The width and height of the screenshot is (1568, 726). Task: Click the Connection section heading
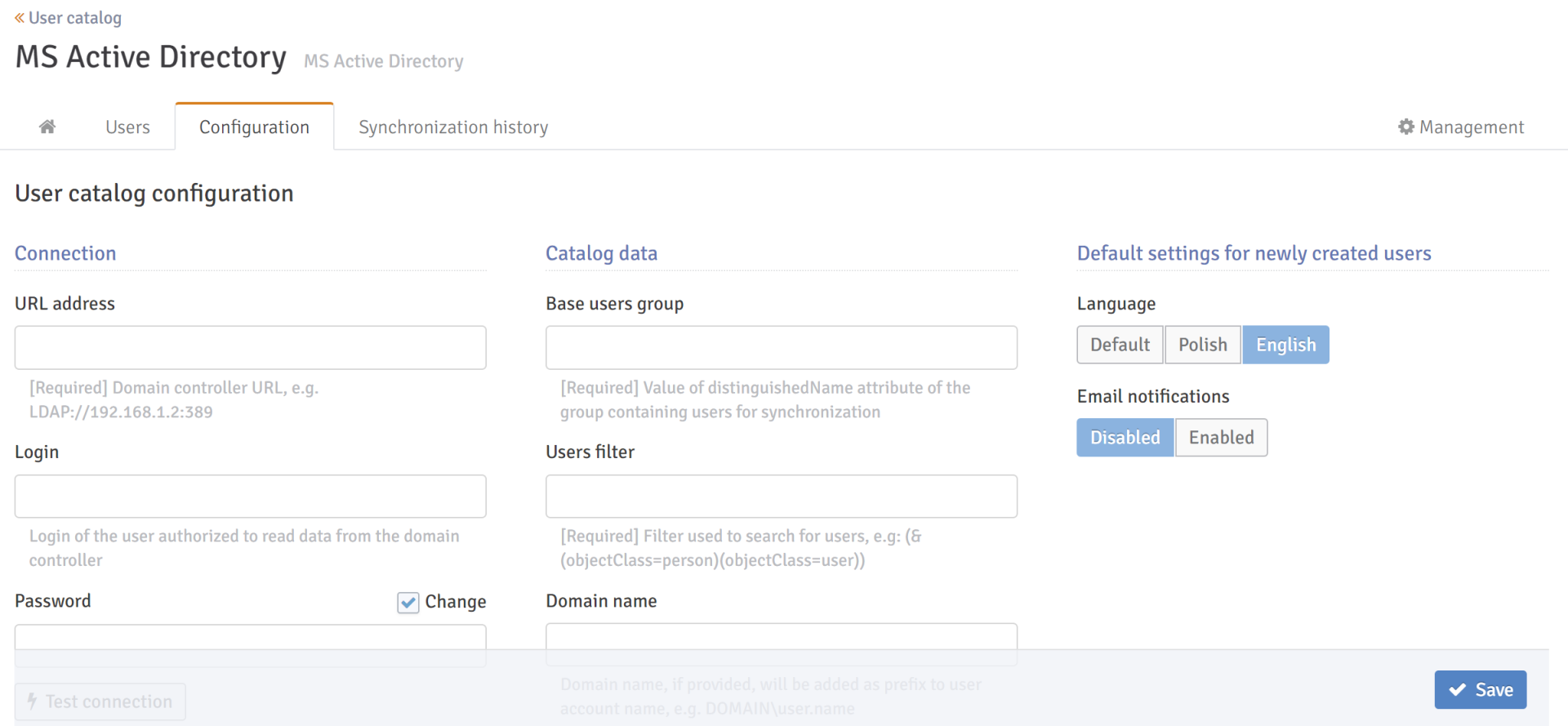click(65, 253)
